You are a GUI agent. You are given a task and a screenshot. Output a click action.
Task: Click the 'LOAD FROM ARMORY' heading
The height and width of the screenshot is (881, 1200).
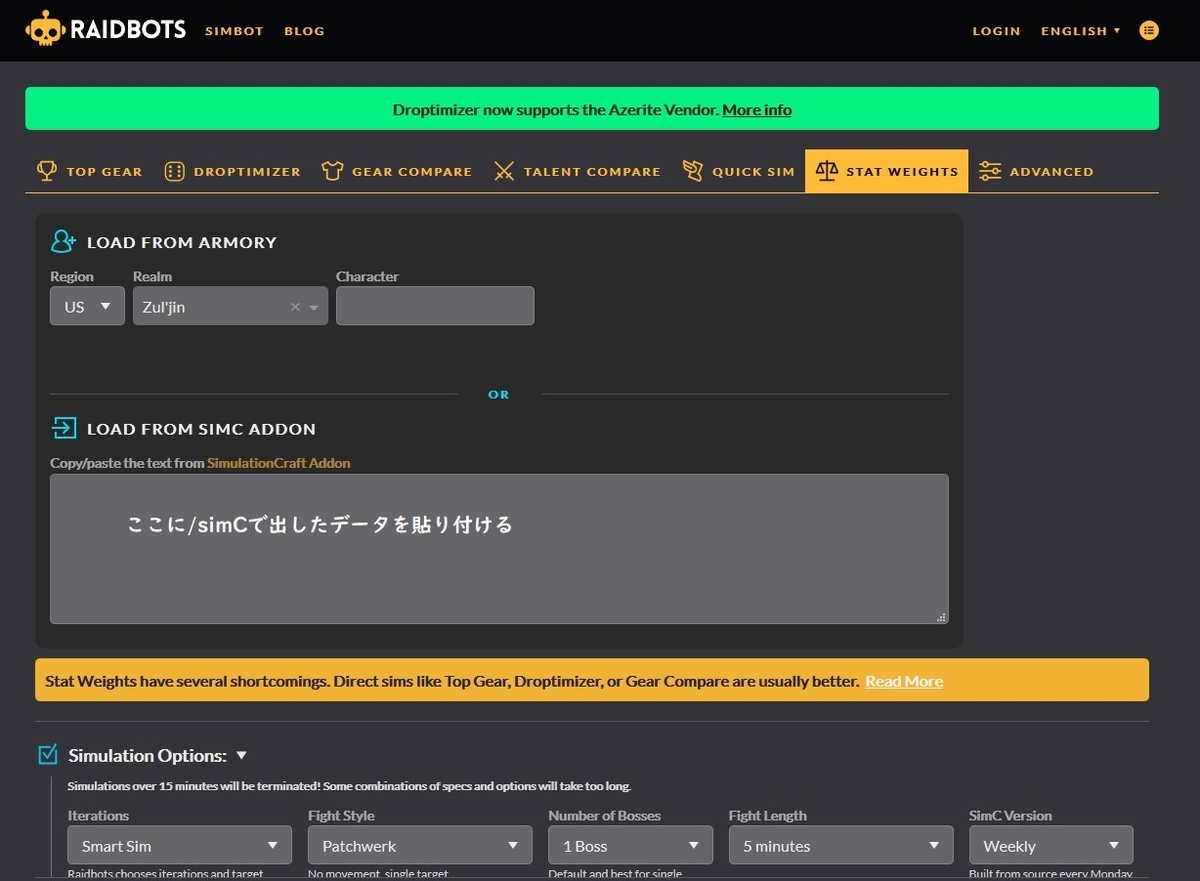[181, 242]
